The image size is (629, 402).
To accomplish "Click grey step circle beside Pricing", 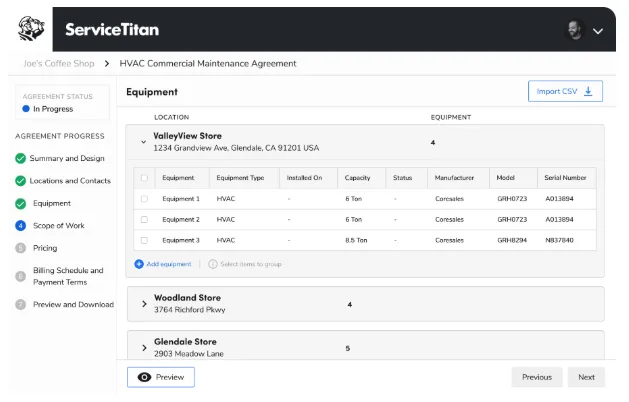I will coord(20,248).
